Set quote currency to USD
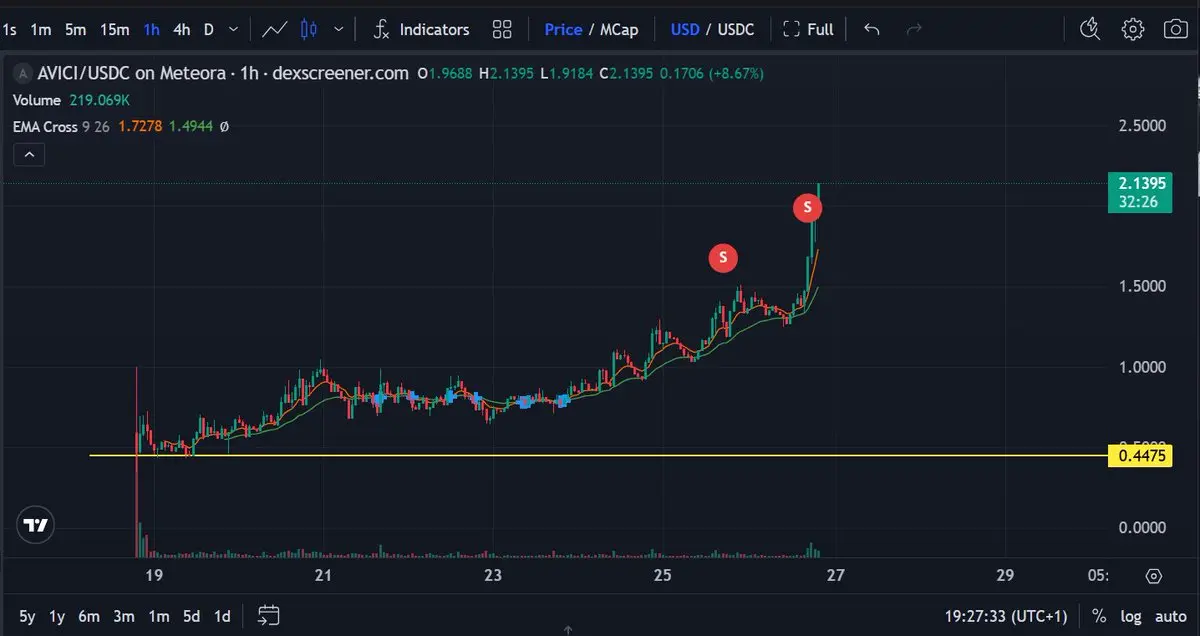Image resolution: width=1200 pixels, height=636 pixels. 685,30
